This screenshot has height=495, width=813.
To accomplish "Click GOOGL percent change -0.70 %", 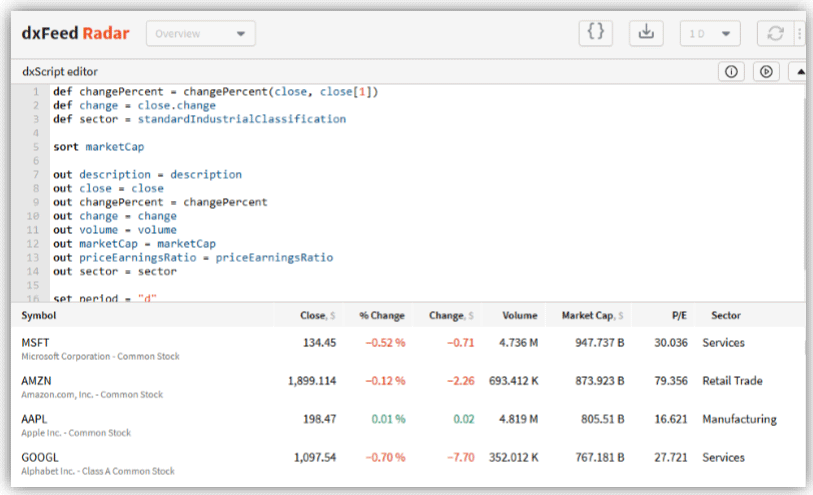I will [385, 457].
